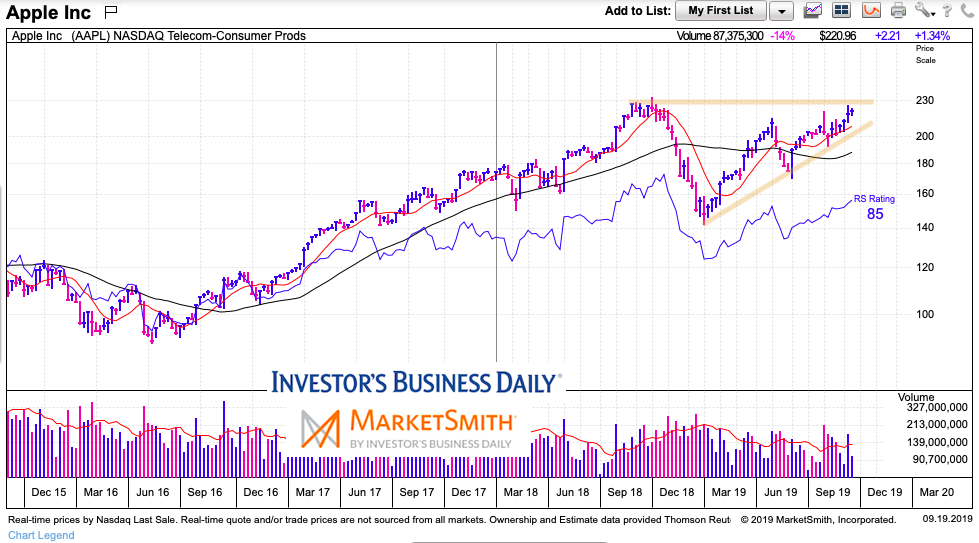The height and width of the screenshot is (543, 979).
Task: Expand the list selection dropdown arrow
Action: [x=781, y=11]
